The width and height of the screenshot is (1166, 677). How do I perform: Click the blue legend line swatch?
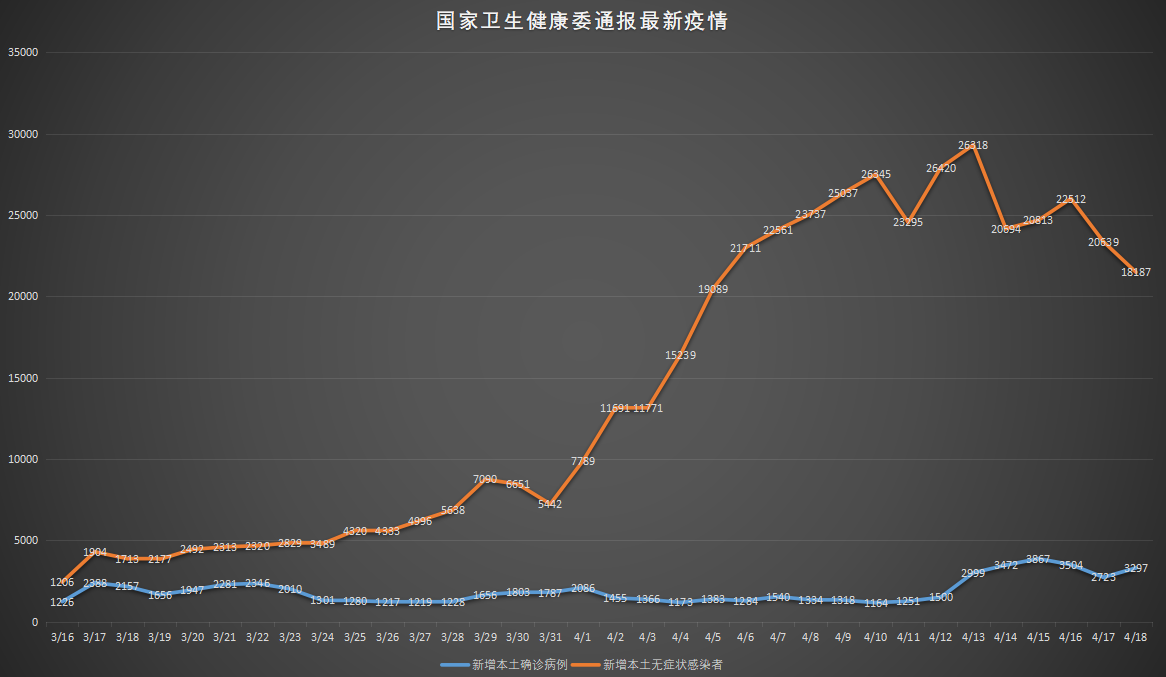click(455, 665)
